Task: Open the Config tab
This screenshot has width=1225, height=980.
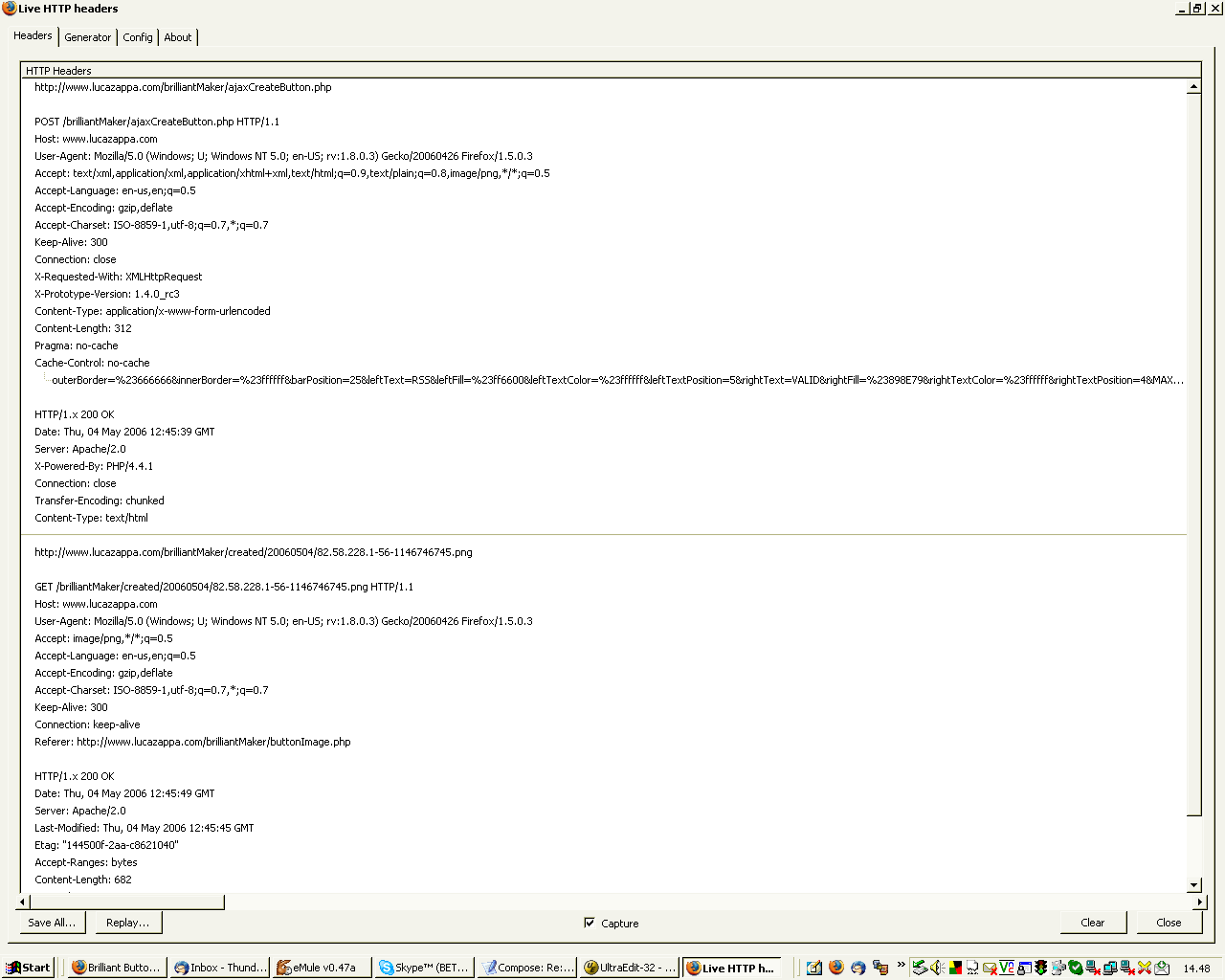Action: [x=138, y=37]
